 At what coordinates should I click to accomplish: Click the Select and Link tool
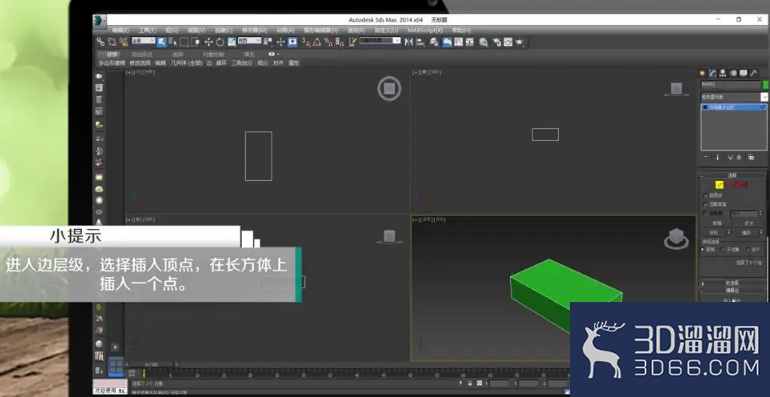point(100,42)
